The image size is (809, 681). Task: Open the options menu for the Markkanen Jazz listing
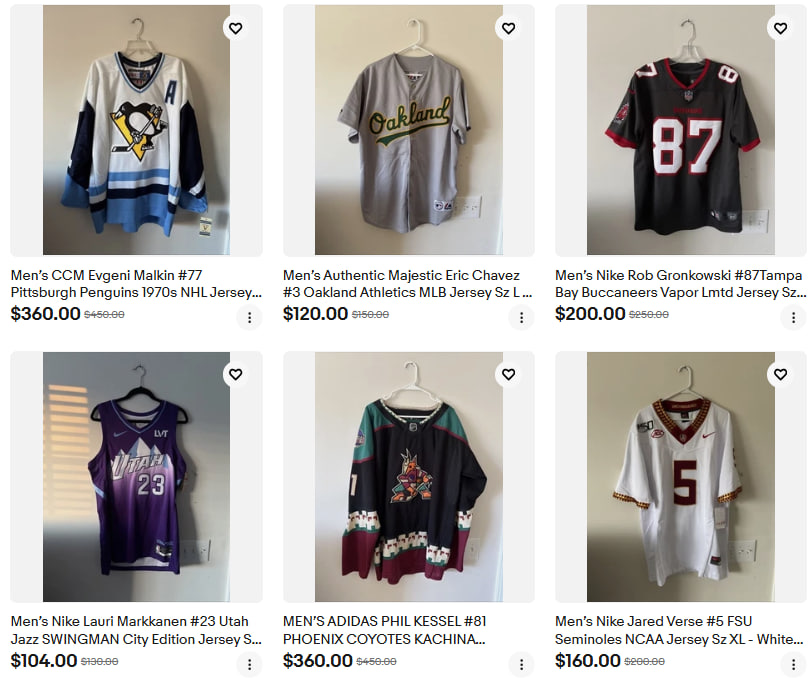point(248,662)
